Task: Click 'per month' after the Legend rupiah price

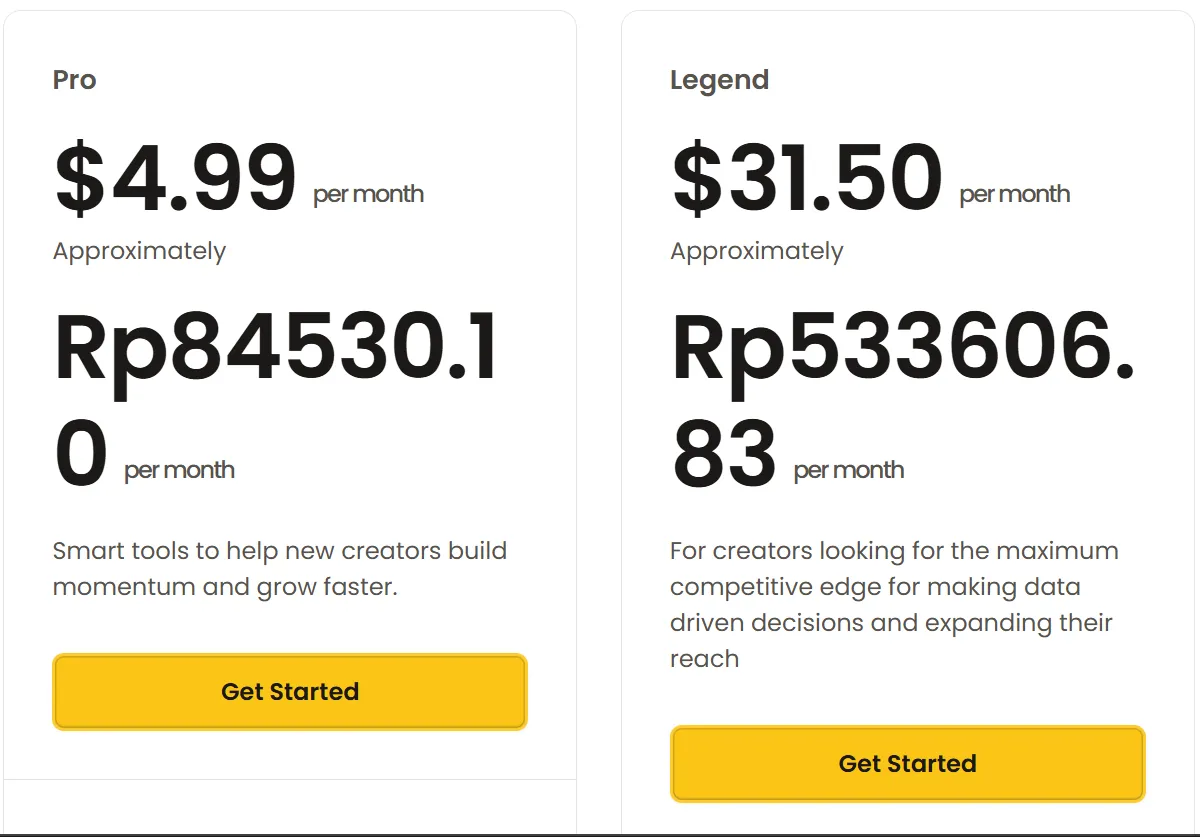Action: click(848, 470)
